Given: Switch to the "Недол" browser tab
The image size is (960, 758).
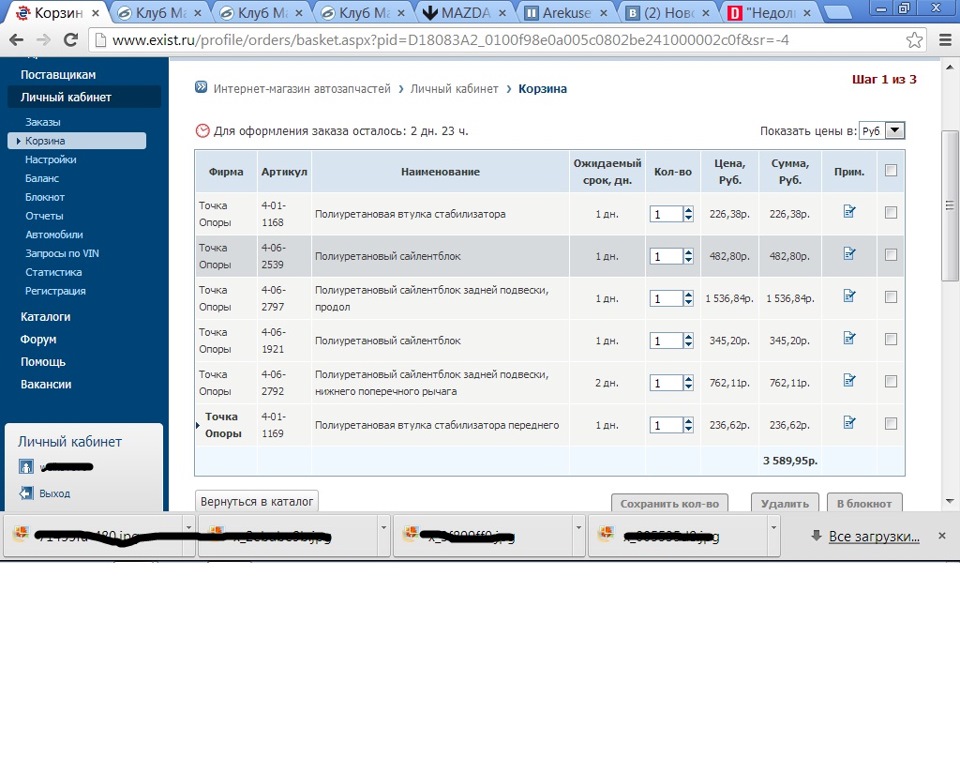Looking at the screenshot, I should (771, 13).
